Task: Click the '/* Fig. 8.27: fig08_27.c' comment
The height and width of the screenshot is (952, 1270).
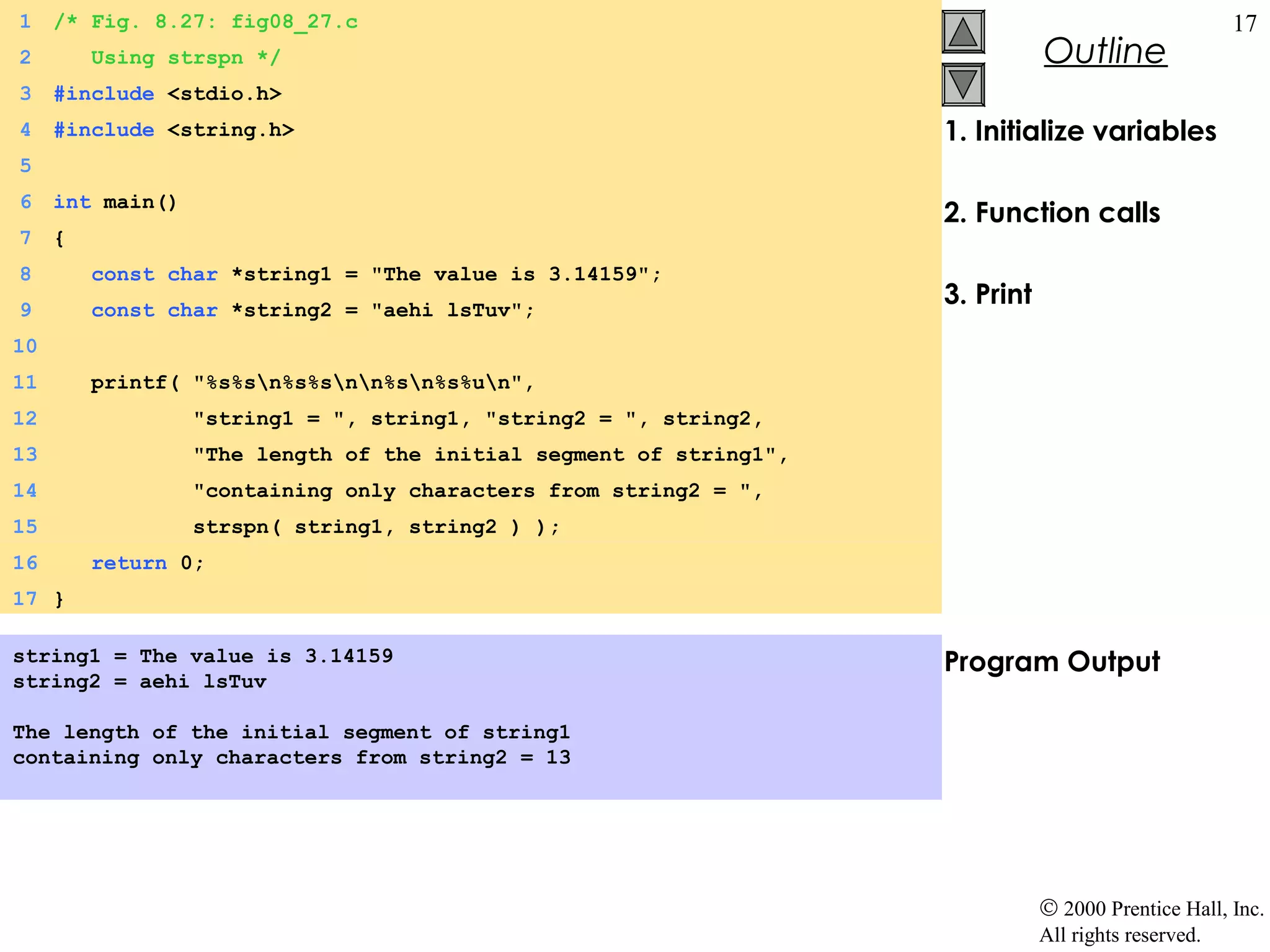Action: (x=206, y=22)
